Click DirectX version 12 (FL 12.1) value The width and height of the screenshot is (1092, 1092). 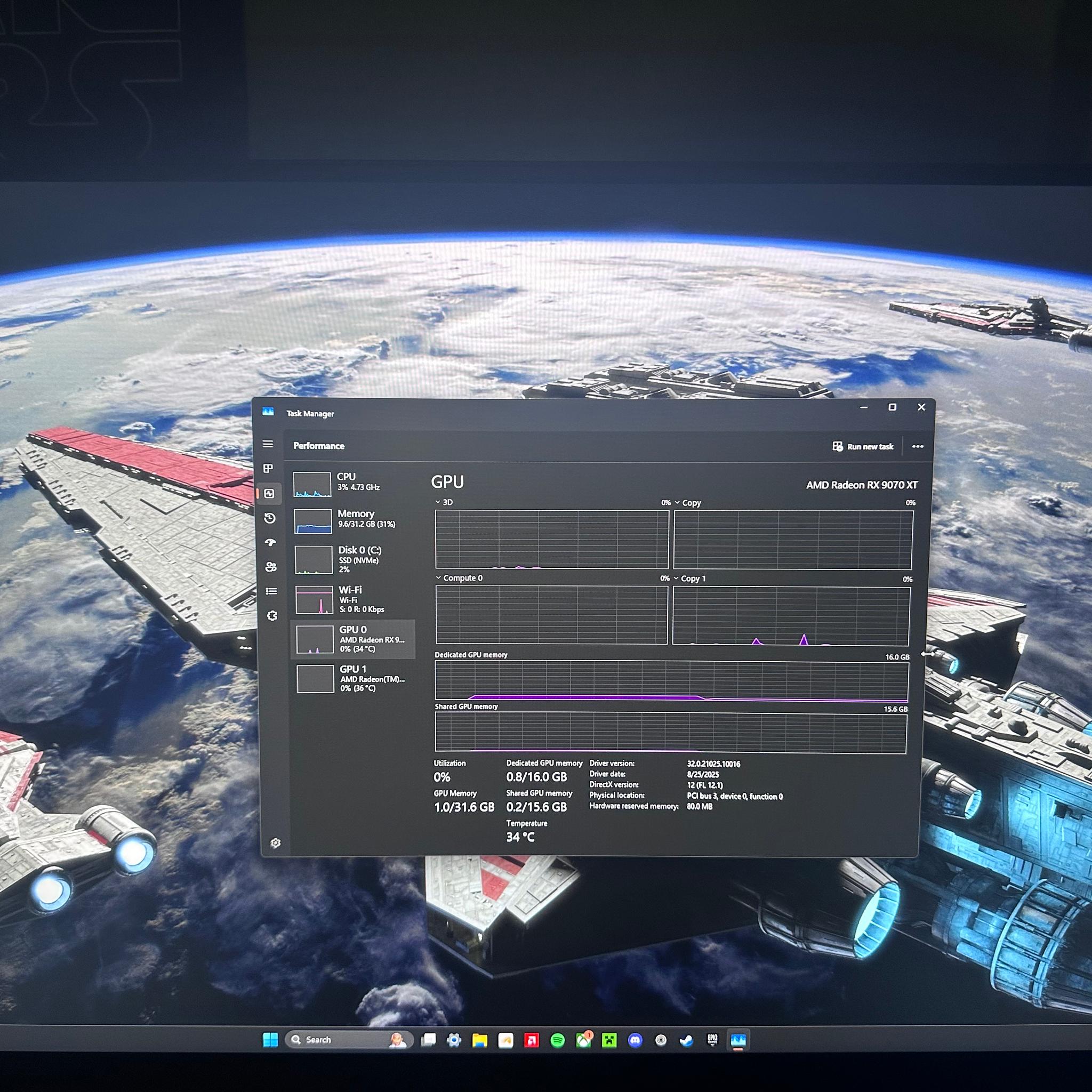pyautogui.click(x=705, y=785)
